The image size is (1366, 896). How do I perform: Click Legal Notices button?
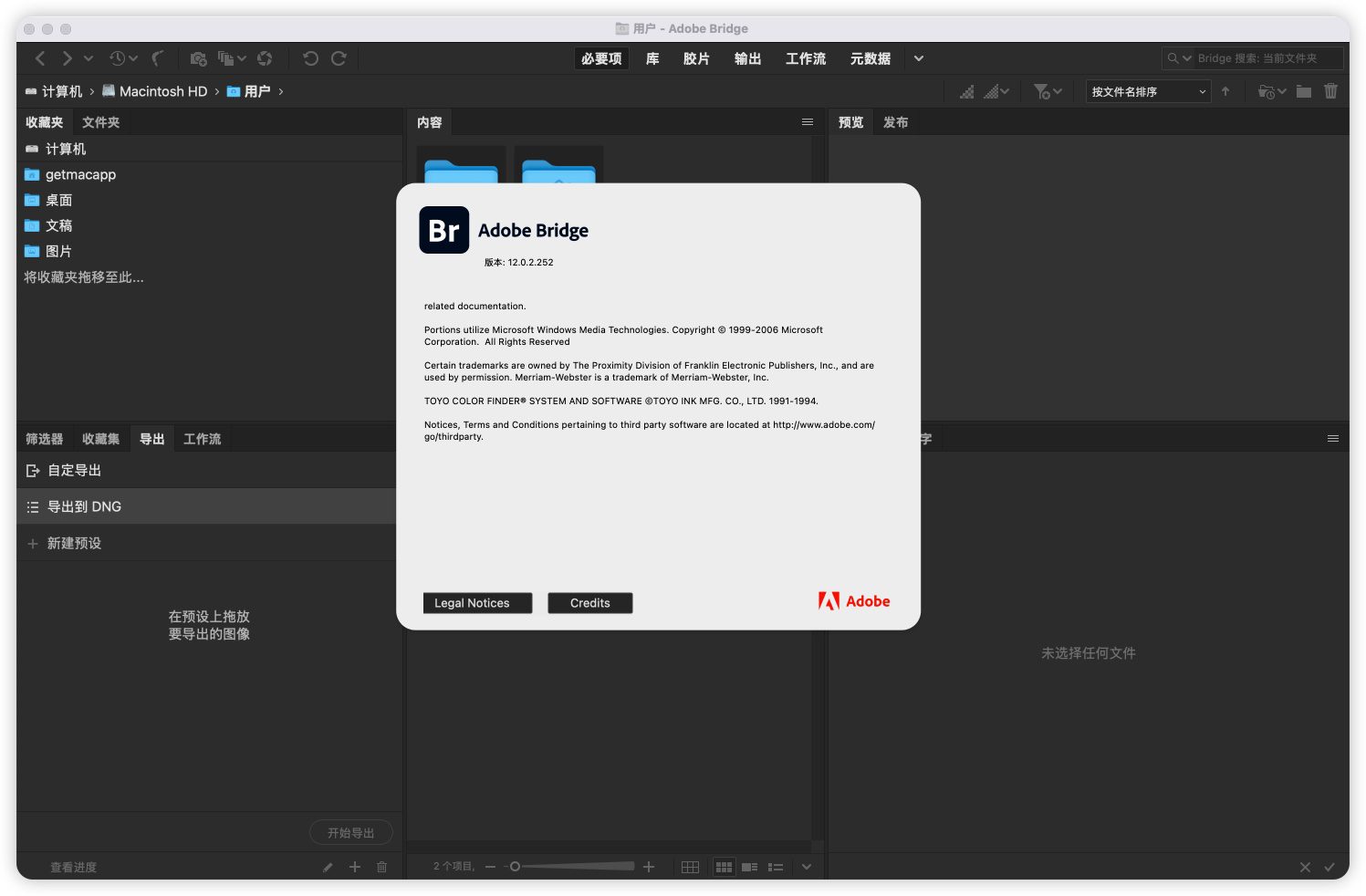point(477,603)
